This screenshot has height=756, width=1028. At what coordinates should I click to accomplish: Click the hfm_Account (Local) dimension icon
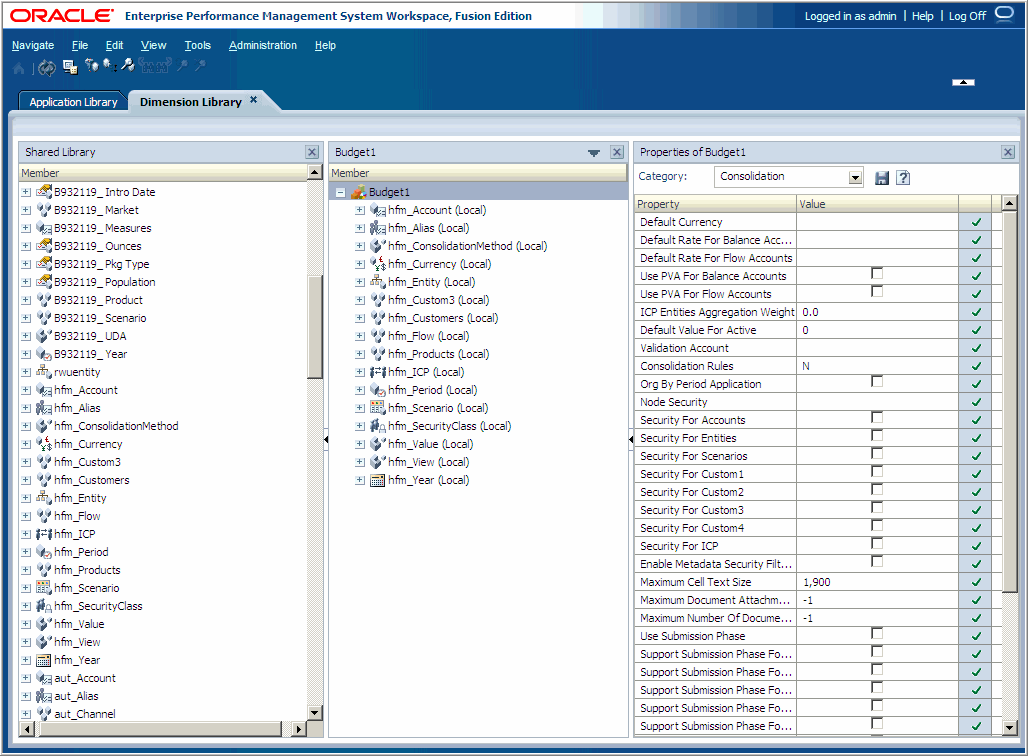point(378,210)
